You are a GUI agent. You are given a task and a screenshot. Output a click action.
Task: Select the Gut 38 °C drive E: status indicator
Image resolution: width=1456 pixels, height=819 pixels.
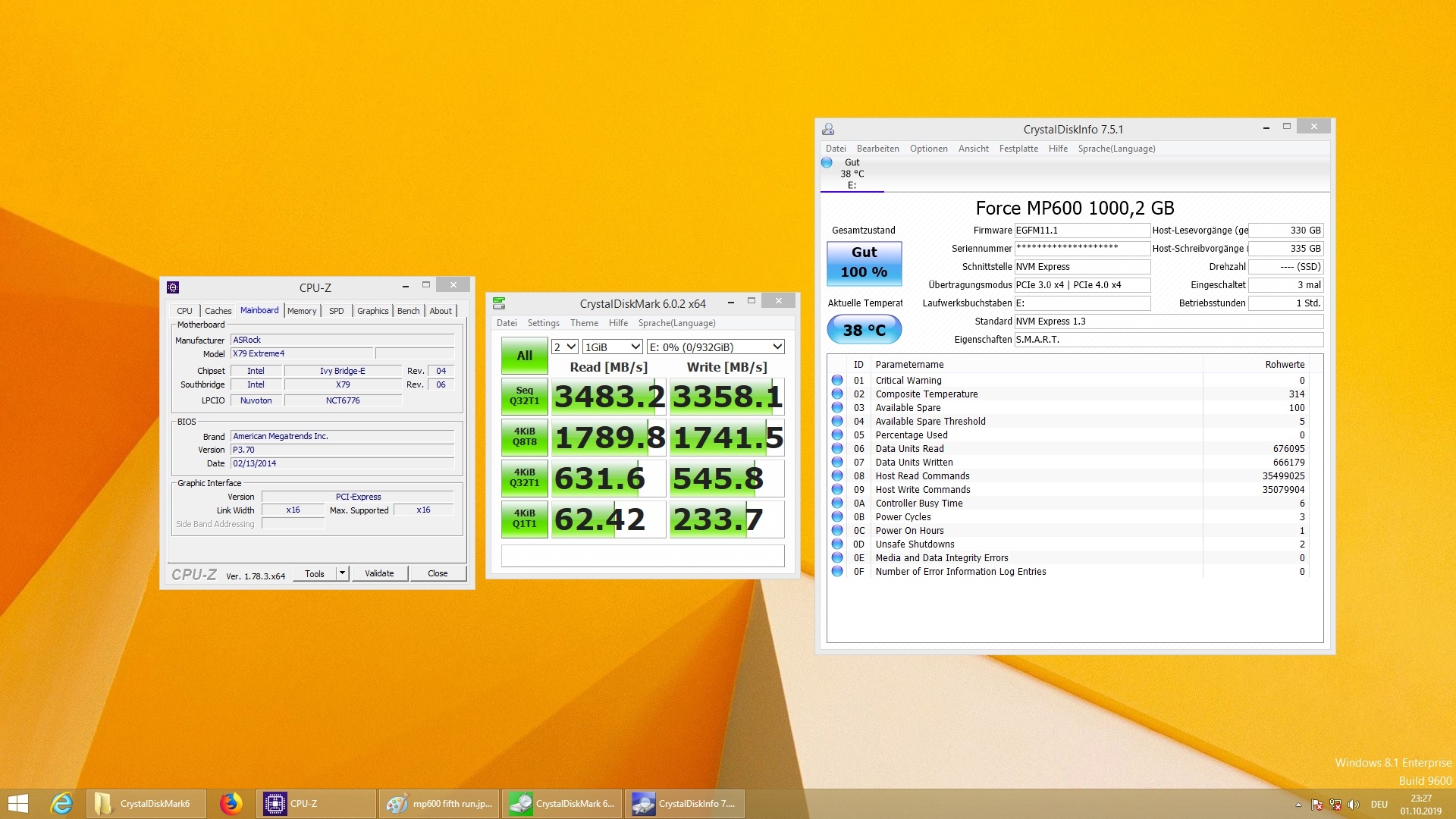coord(851,174)
